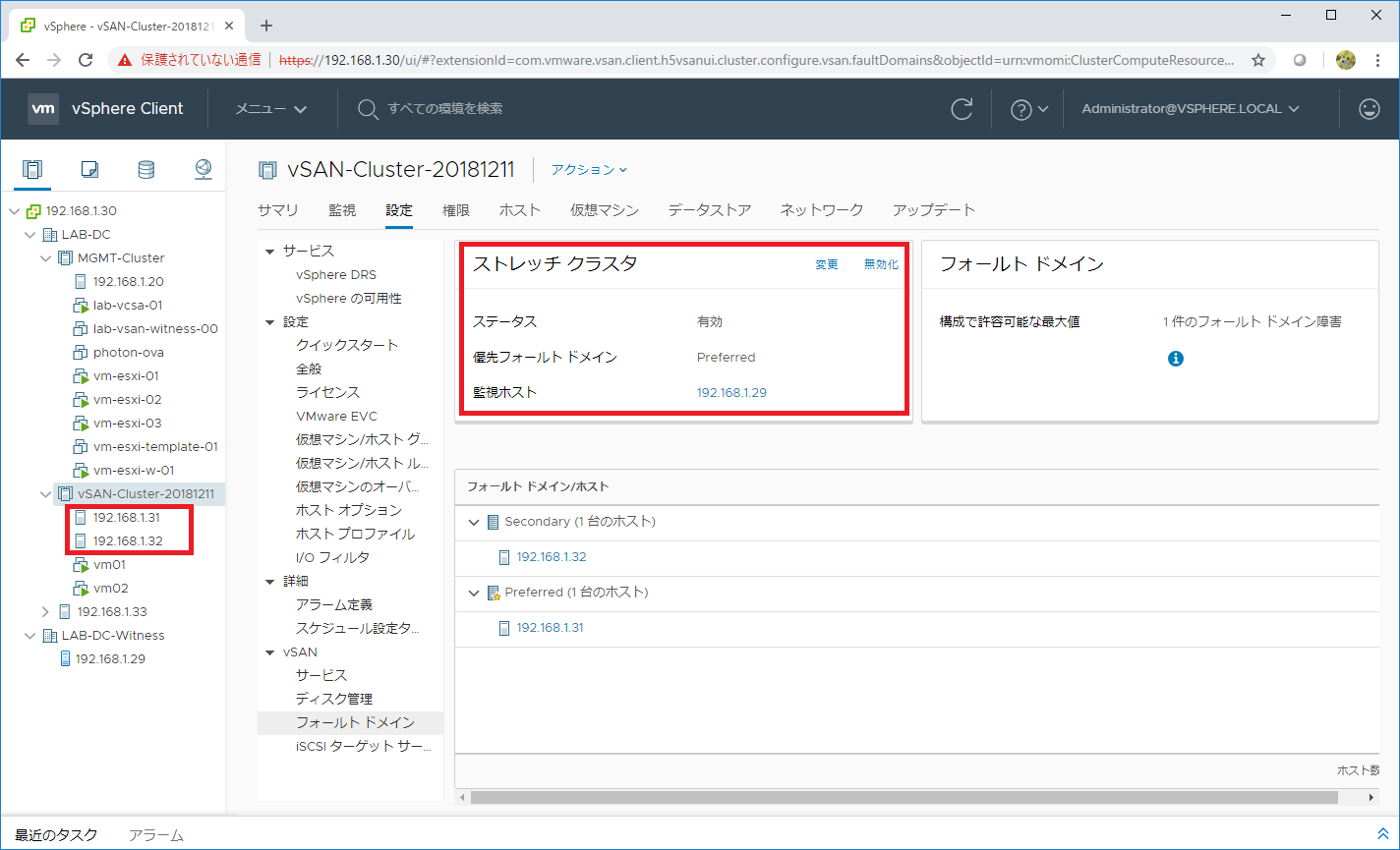Switch to the 仮想マシン tab

point(605,210)
